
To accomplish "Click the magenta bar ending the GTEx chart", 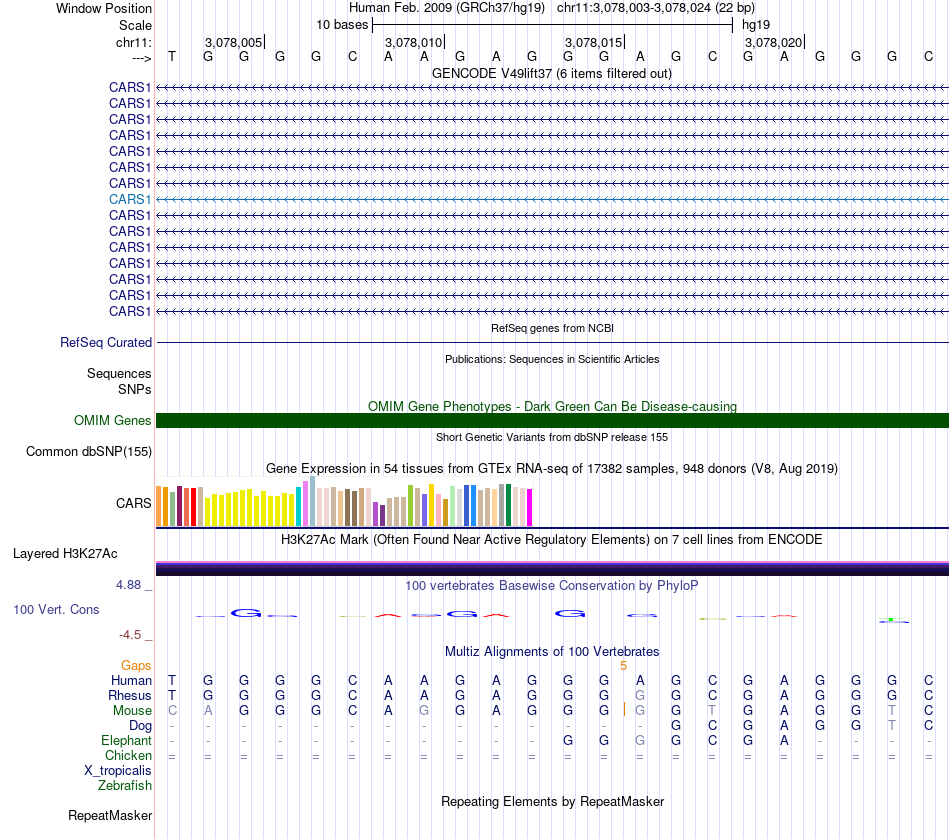I will [x=530, y=507].
